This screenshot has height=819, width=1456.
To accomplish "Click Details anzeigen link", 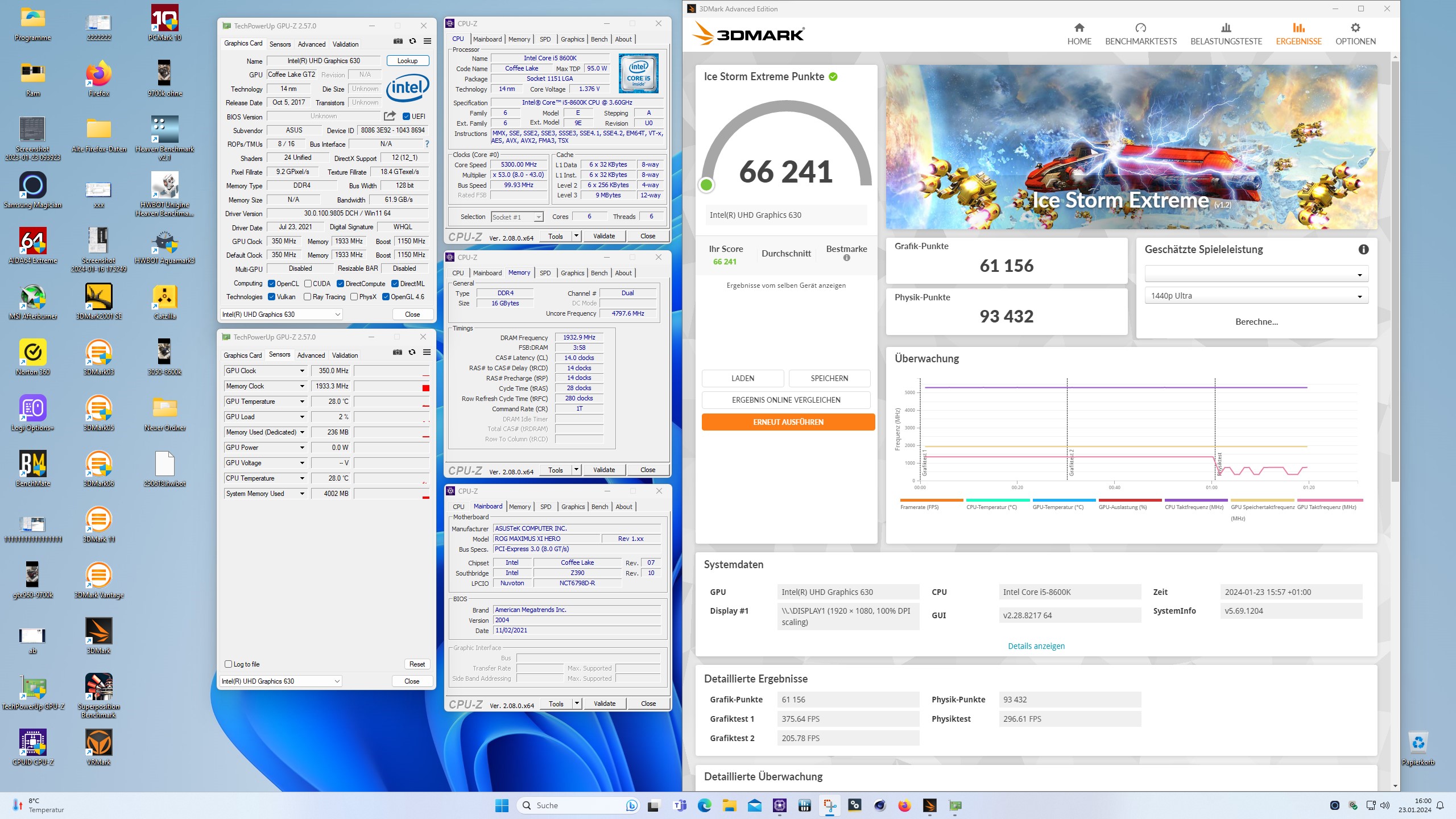I will [1036, 646].
